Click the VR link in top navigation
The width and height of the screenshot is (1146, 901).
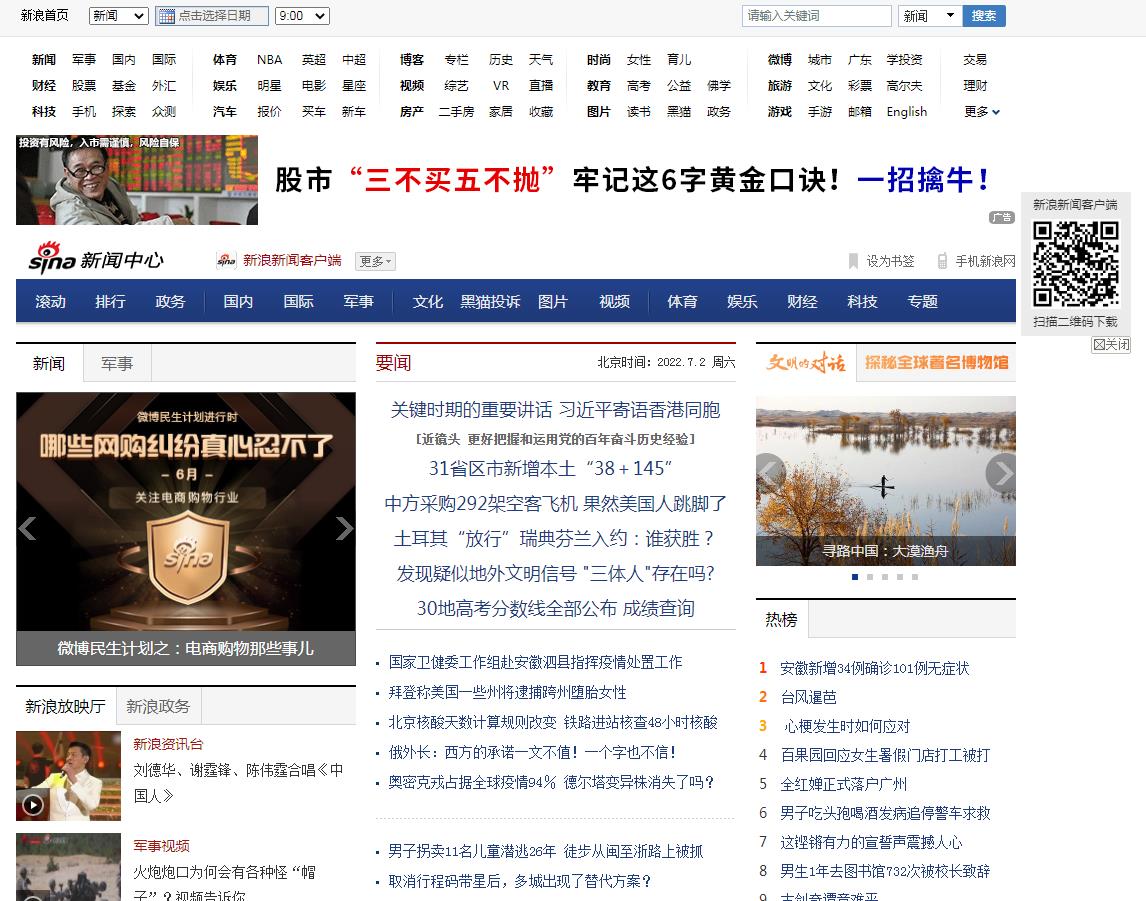tap(501, 85)
